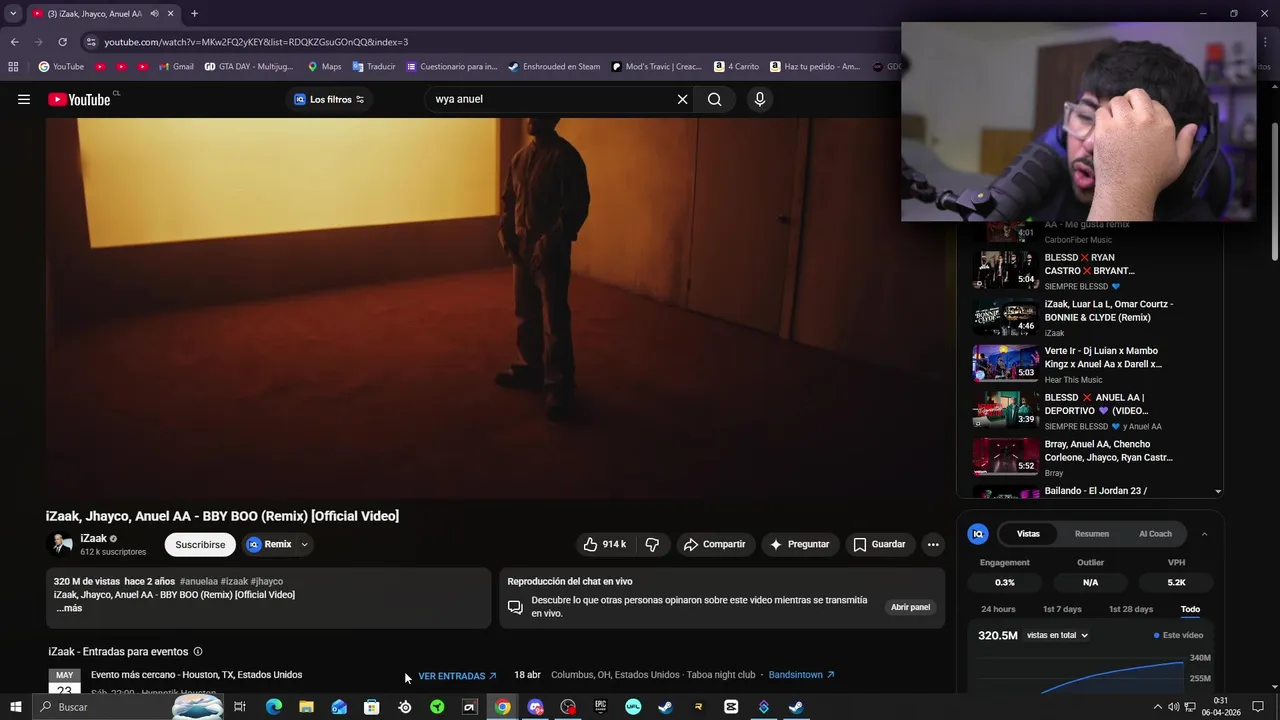
Task: Save the video with Guardar
Action: [879, 544]
